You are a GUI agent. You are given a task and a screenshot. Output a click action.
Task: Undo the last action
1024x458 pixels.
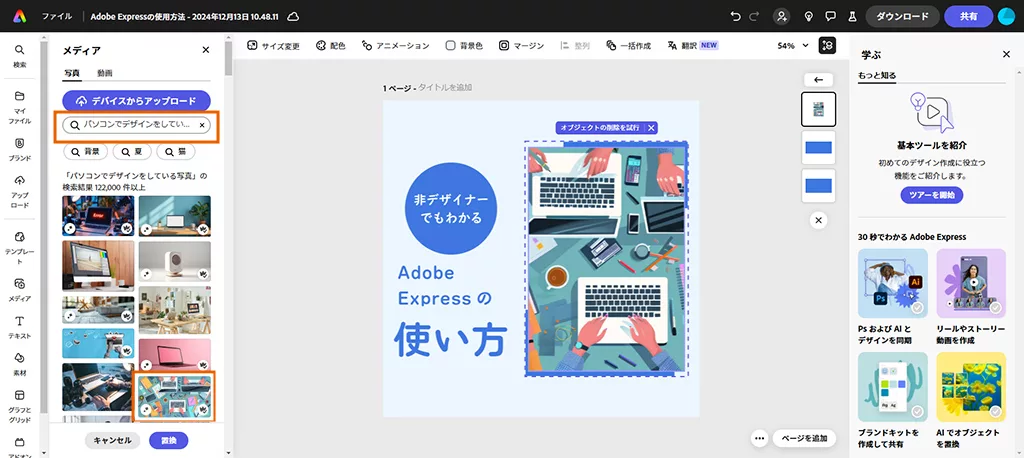(x=736, y=16)
